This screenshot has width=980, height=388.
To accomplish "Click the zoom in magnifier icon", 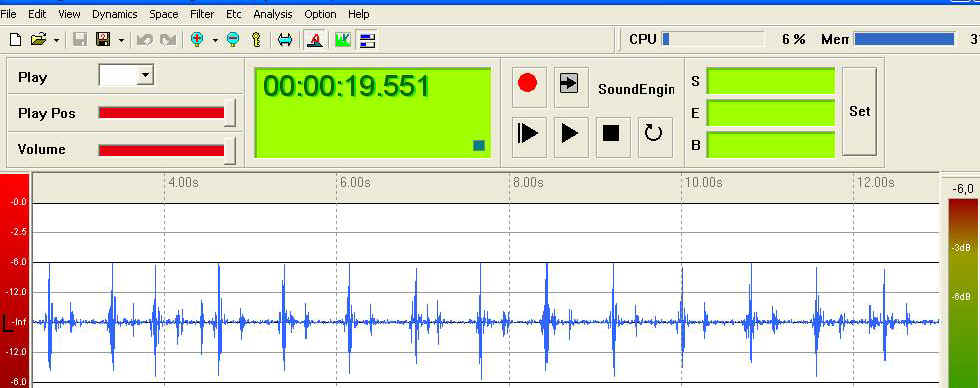I will coord(197,40).
